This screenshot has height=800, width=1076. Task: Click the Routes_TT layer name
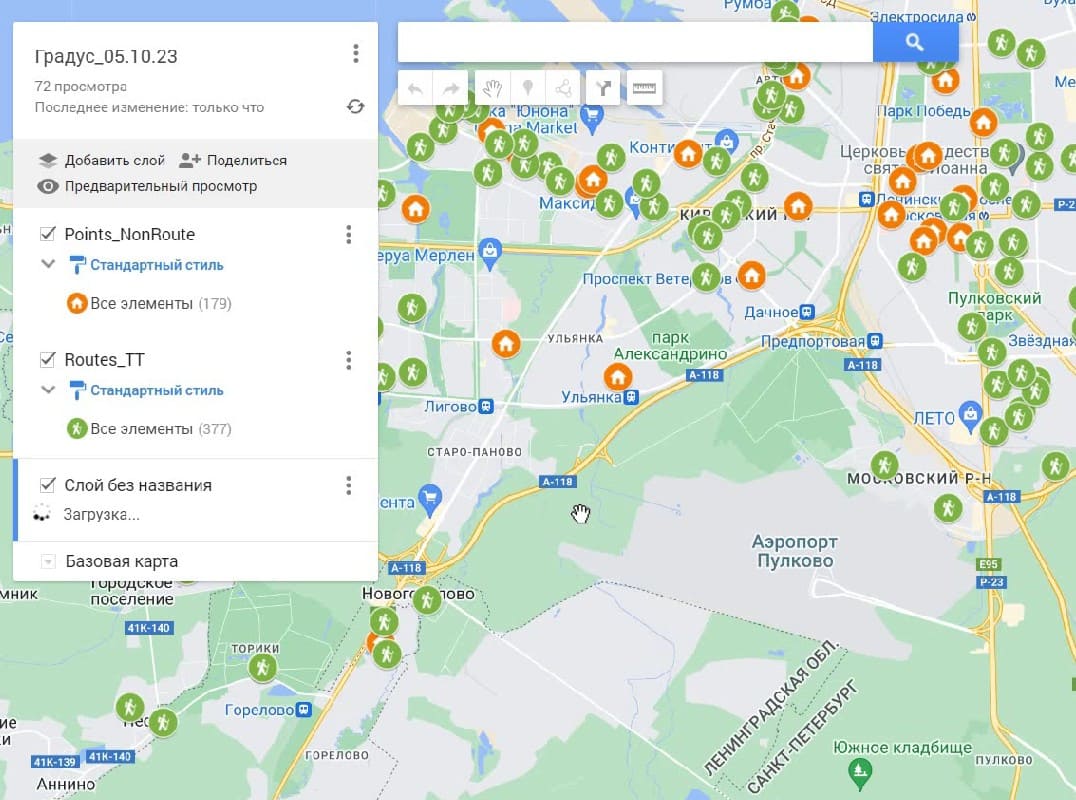(104, 360)
